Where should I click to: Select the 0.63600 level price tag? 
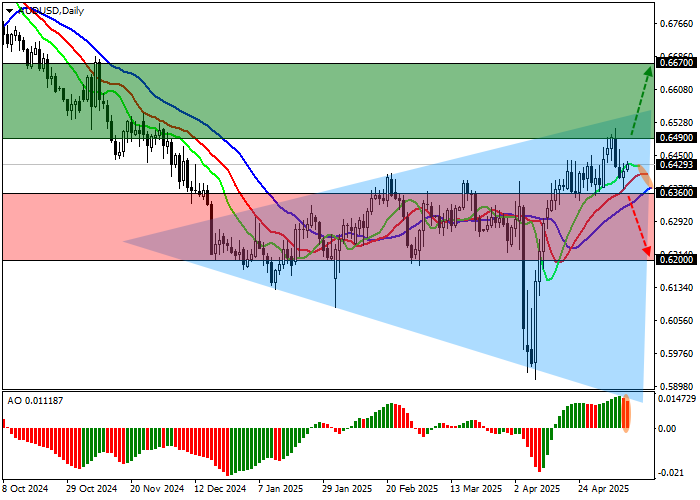coord(675,192)
